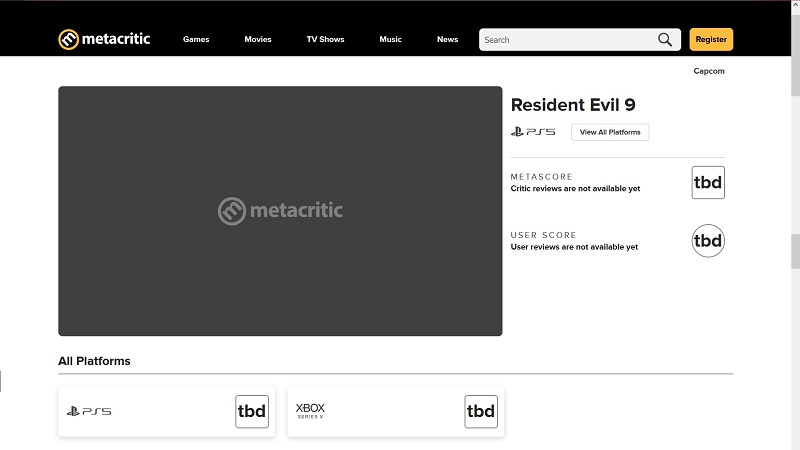
Task: Click tbd badge on PS5 platform card
Action: coord(252,412)
